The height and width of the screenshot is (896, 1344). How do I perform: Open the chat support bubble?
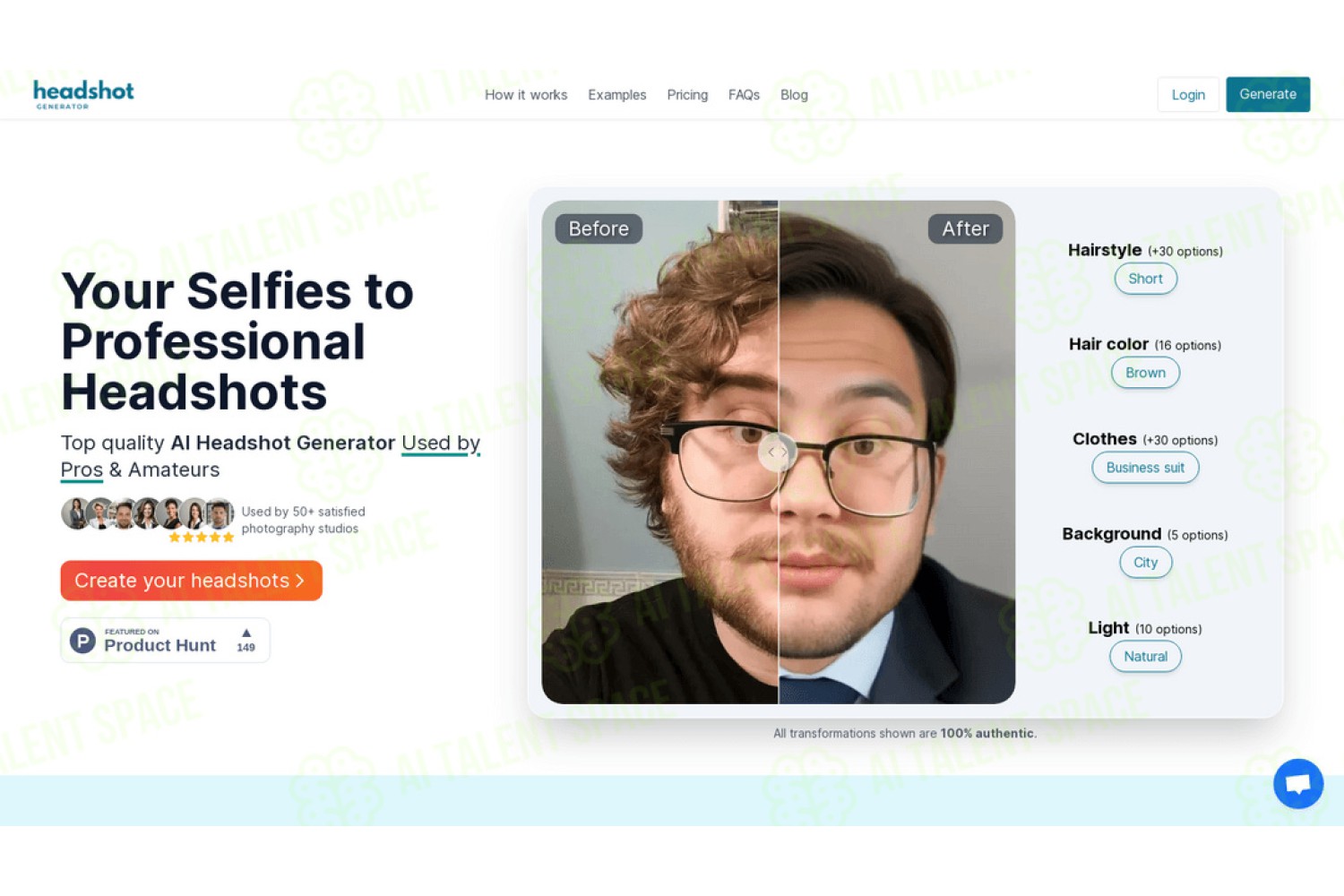[1298, 784]
